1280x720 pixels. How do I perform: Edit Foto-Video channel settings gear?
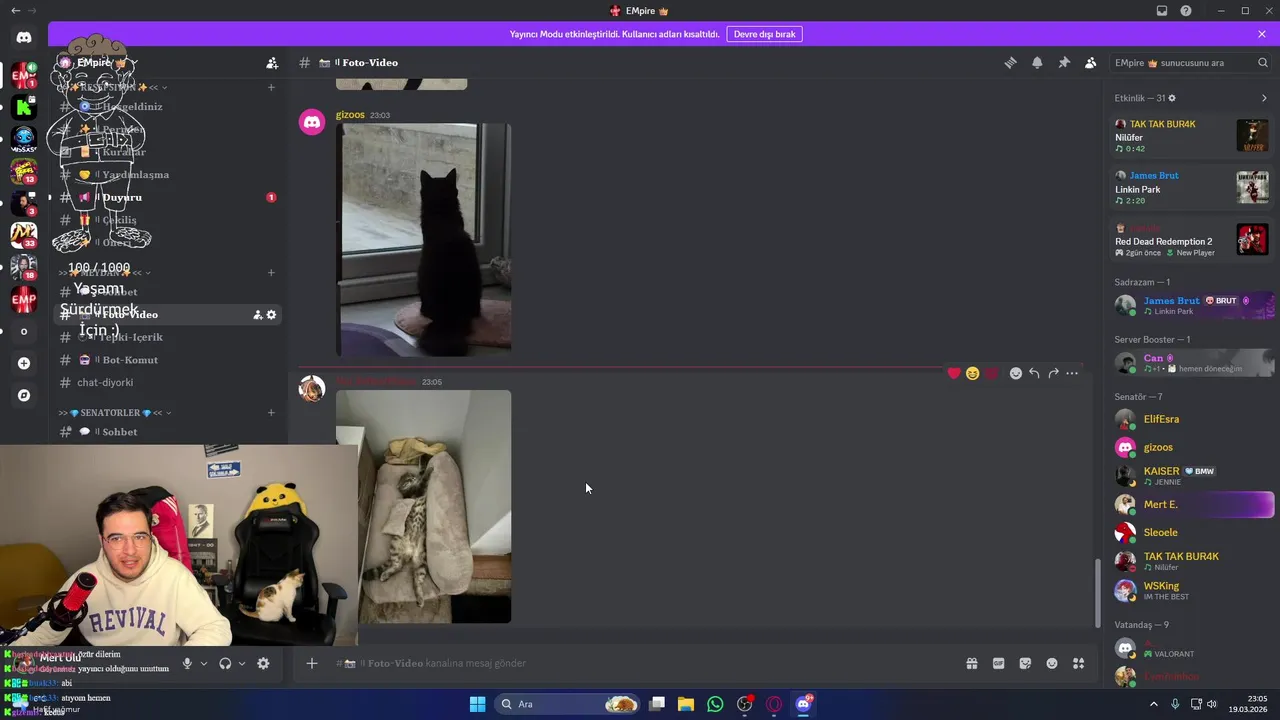[271, 315]
